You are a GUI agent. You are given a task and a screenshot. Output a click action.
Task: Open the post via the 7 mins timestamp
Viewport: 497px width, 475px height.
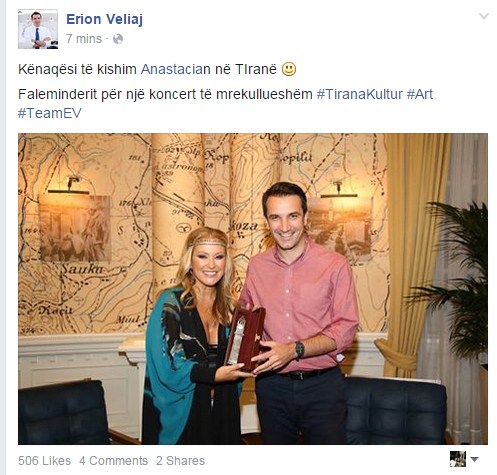[84, 39]
